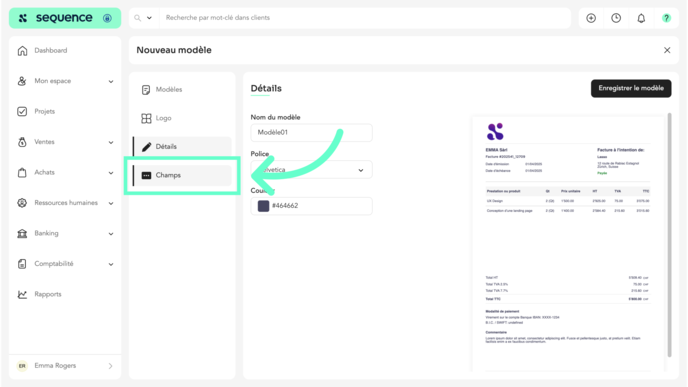This screenshot has width=688, height=387.
Task: Click Enregistrer le modèle button
Action: click(631, 88)
